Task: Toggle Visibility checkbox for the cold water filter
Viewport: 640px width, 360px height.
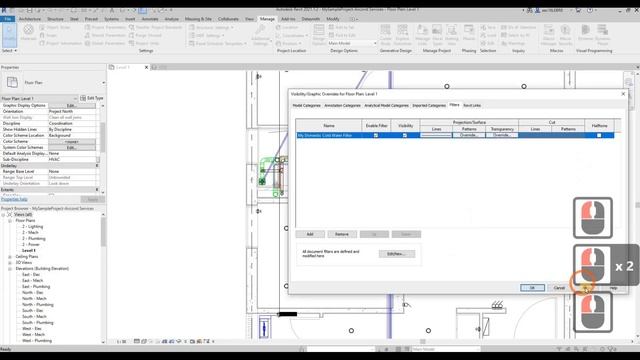Action: [x=405, y=135]
